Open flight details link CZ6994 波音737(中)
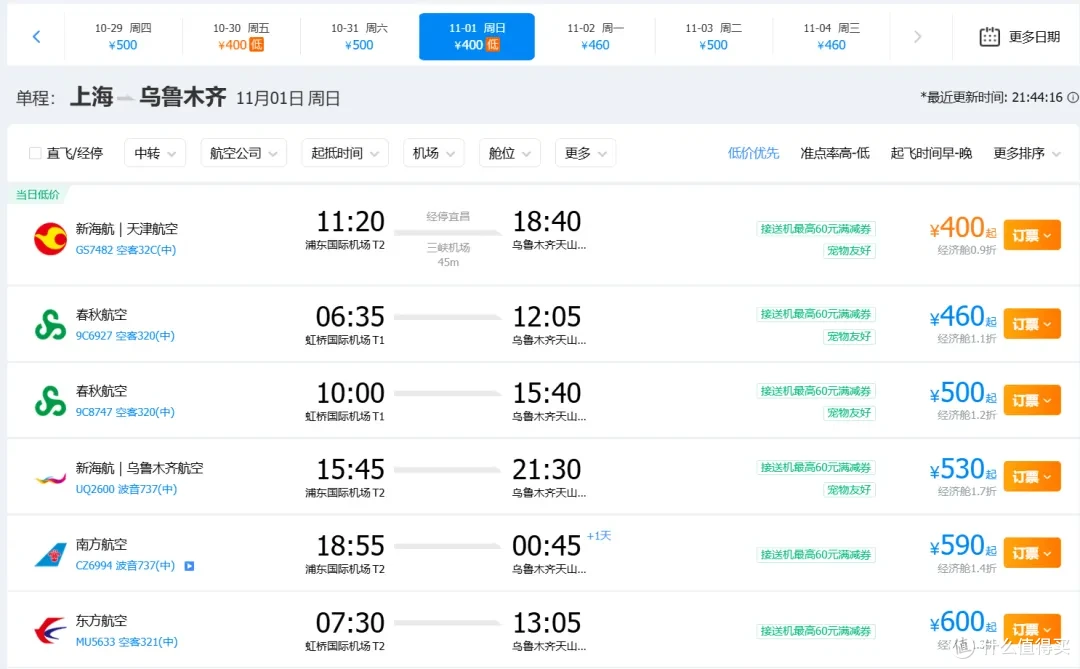Viewport: 1080px width, 669px height. pyautogui.click(x=125, y=566)
